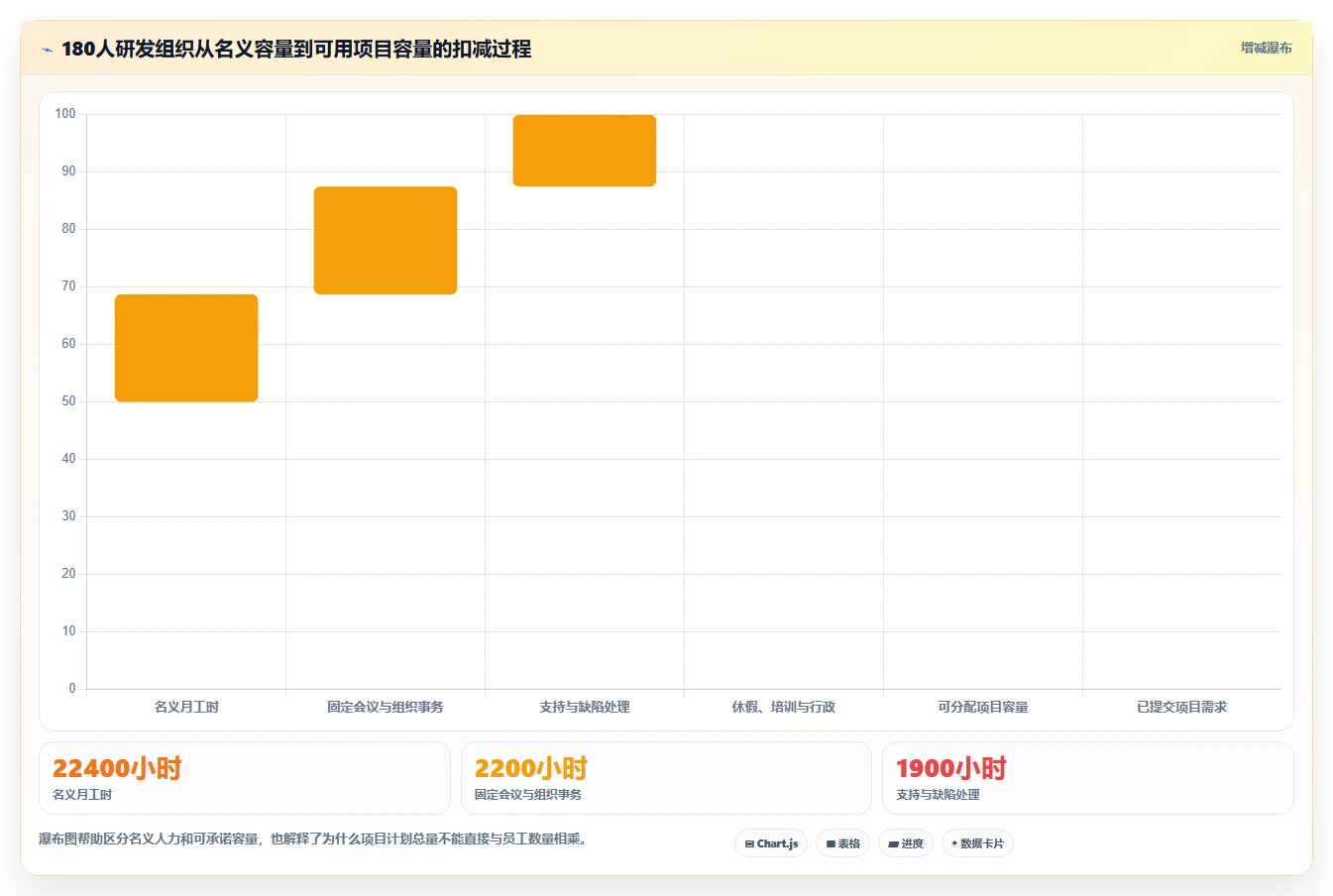Click y-axis value 80
This screenshot has height=896, width=1333.
[x=68, y=229]
